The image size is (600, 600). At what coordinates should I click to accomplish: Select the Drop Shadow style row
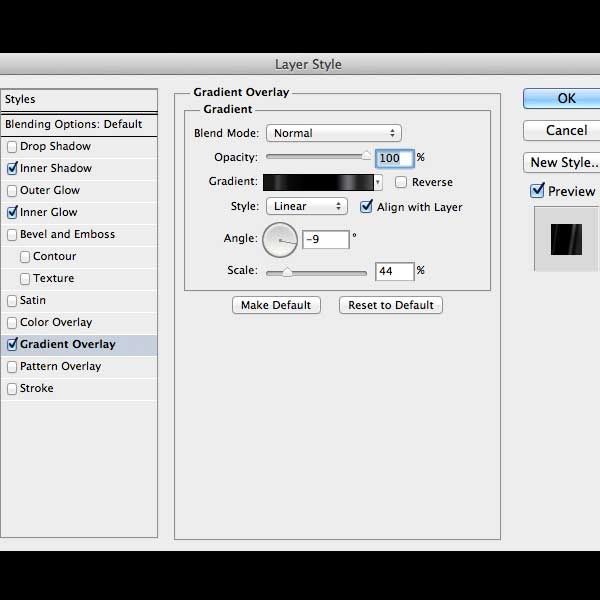(79, 147)
